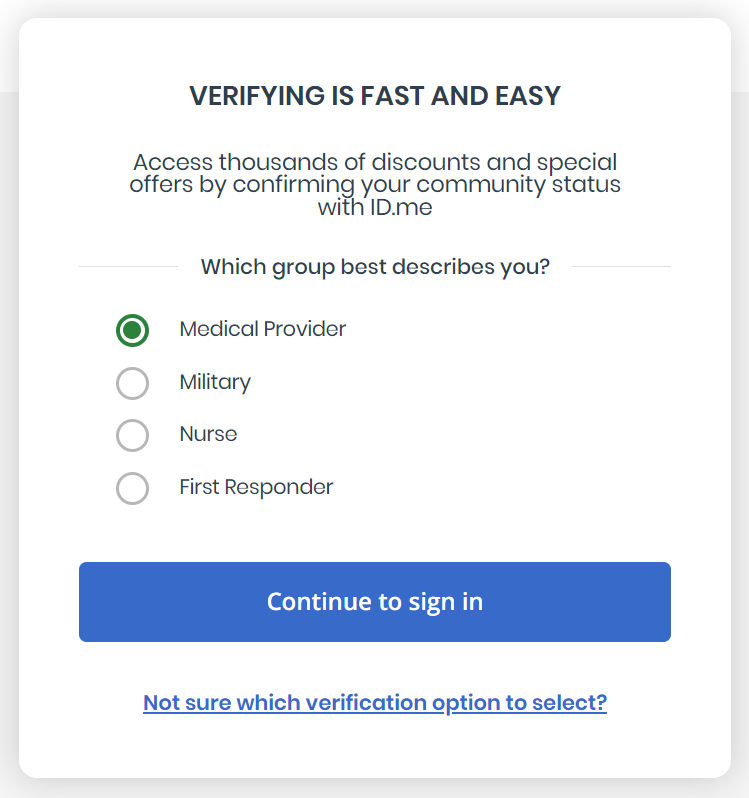Image resolution: width=749 pixels, height=798 pixels.
Task: Click the 'Military' label text
Action: [x=215, y=382]
